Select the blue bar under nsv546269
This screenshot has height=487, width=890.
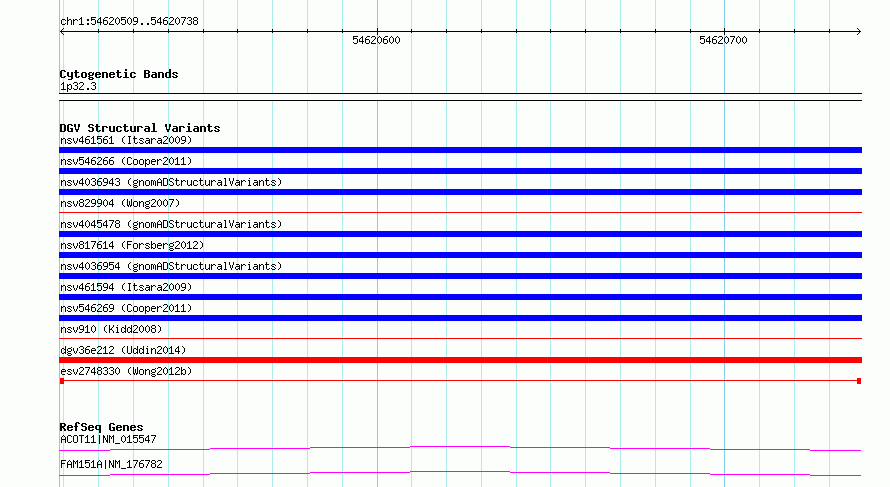(460, 318)
